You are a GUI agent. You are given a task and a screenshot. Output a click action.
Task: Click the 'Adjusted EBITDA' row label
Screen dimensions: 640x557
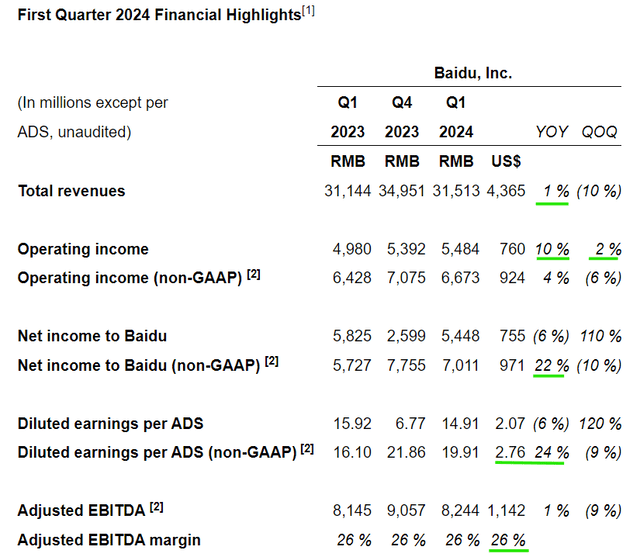pos(81,511)
